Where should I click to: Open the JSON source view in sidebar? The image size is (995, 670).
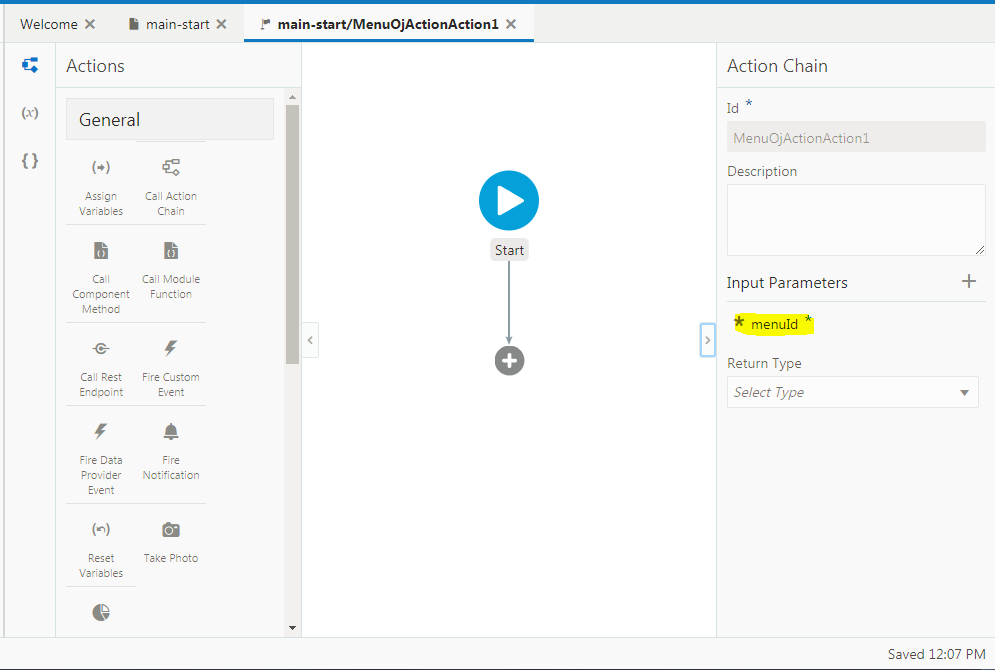[x=29, y=160]
